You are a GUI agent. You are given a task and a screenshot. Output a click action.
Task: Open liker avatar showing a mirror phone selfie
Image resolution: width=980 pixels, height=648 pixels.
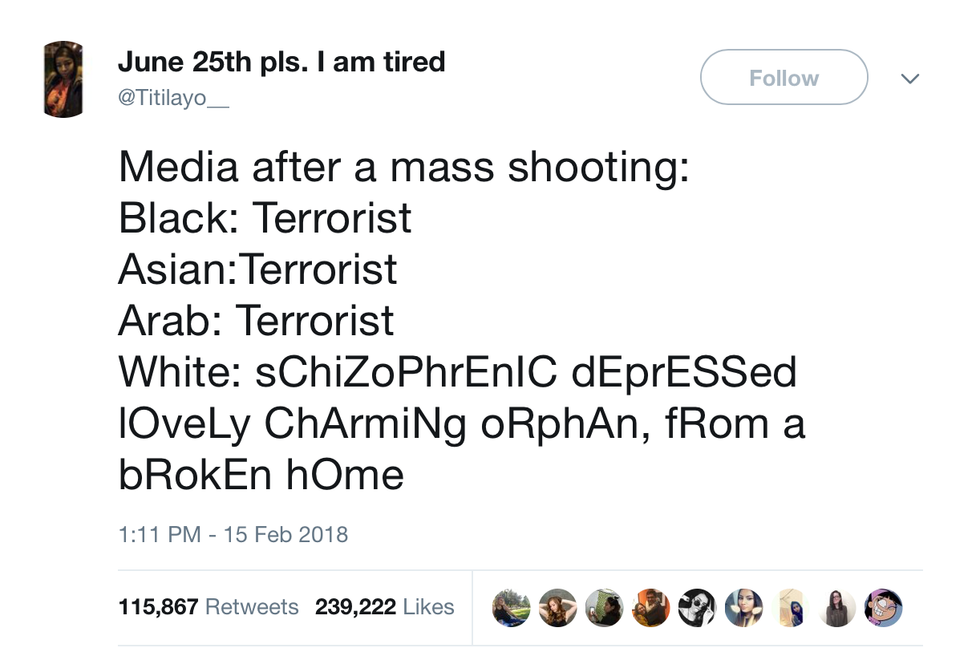[604, 608]
